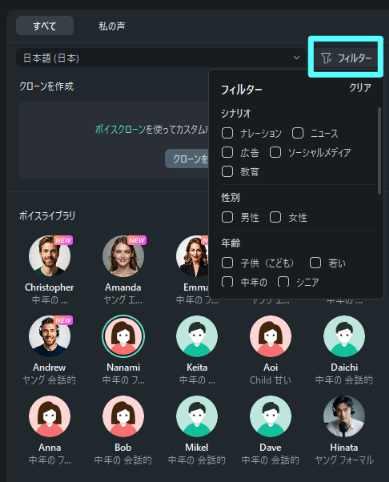Pick the Mikel voice avatar

pyautogui.click(x=197, y=416)
